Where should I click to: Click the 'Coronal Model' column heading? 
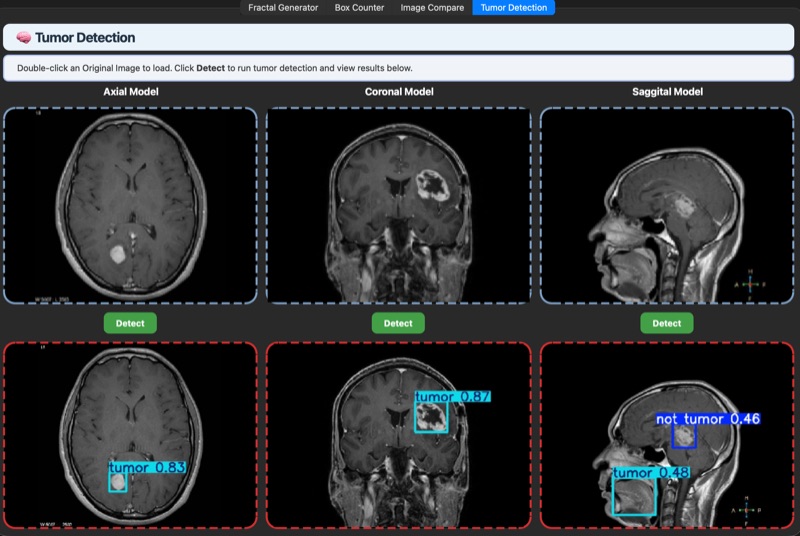[x=399, y=92]
